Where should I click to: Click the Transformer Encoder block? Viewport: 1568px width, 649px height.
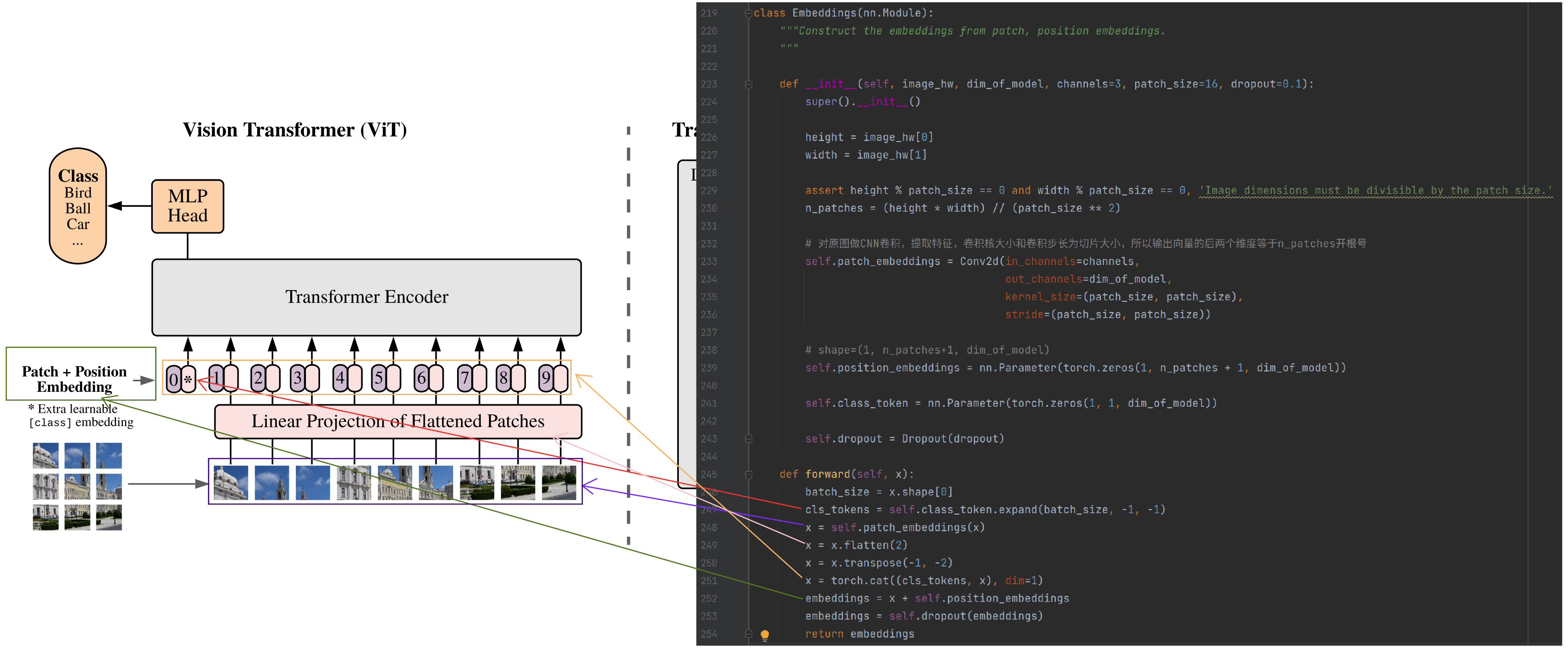pyautogui.click(x=366, y=297)
